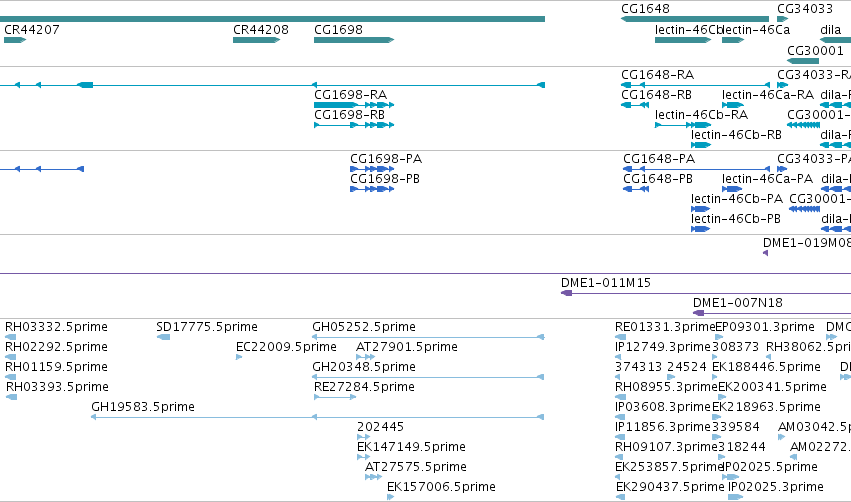851x502 pixels.
Task: Open the EC22009.5prime EST label
Action: point(286,347)
